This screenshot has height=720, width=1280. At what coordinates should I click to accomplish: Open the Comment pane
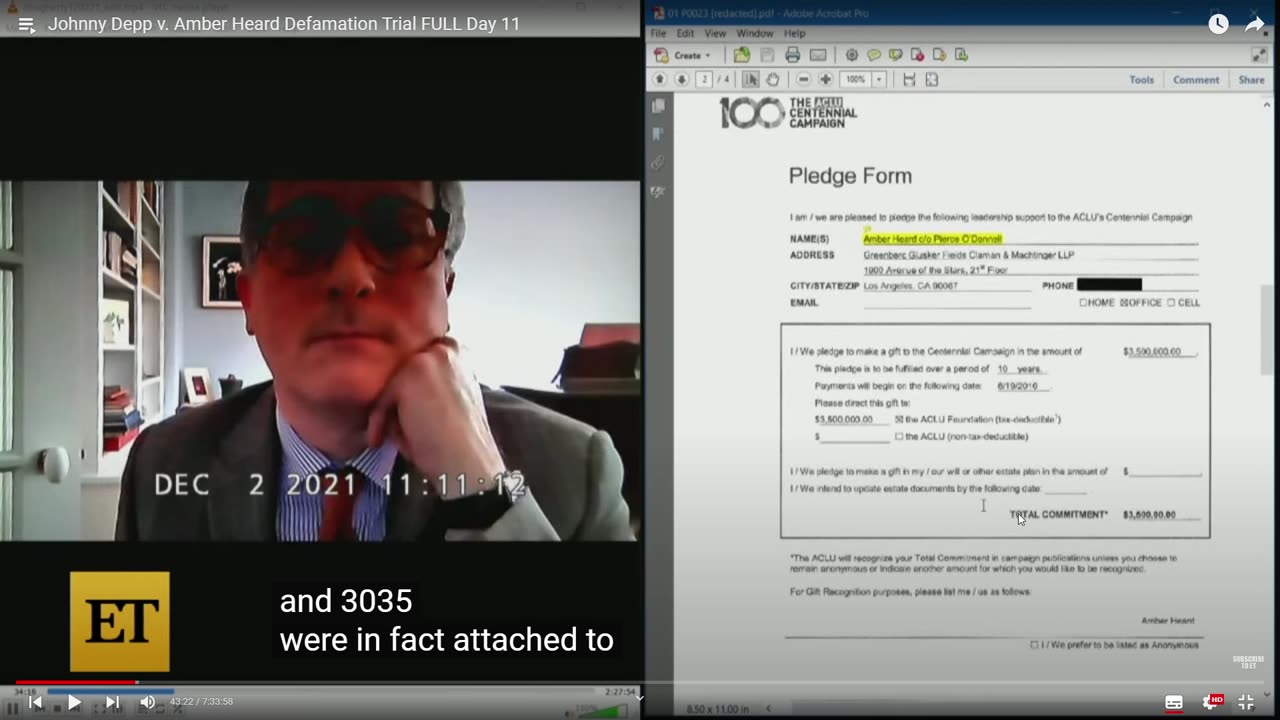pos(1196,80)
